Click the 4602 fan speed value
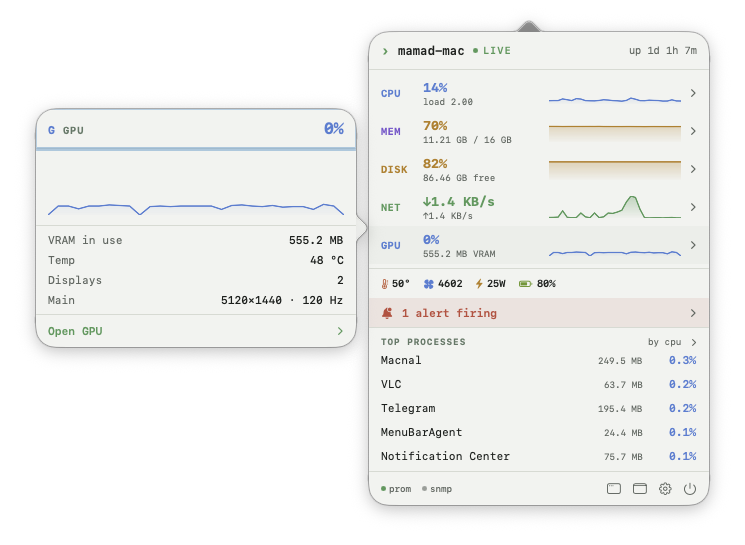The width and height of the screenshot is (745, 545). tap(450, 284)
